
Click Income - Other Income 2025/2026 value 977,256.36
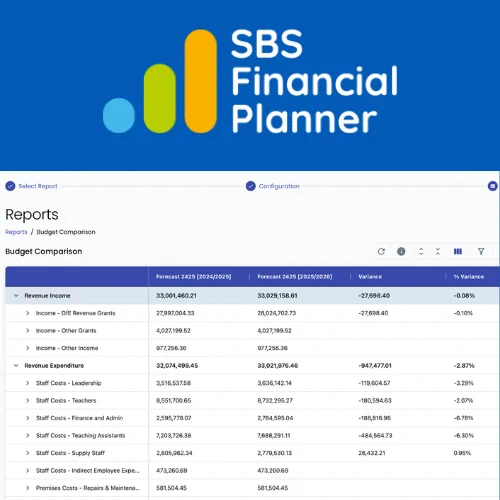272,348
